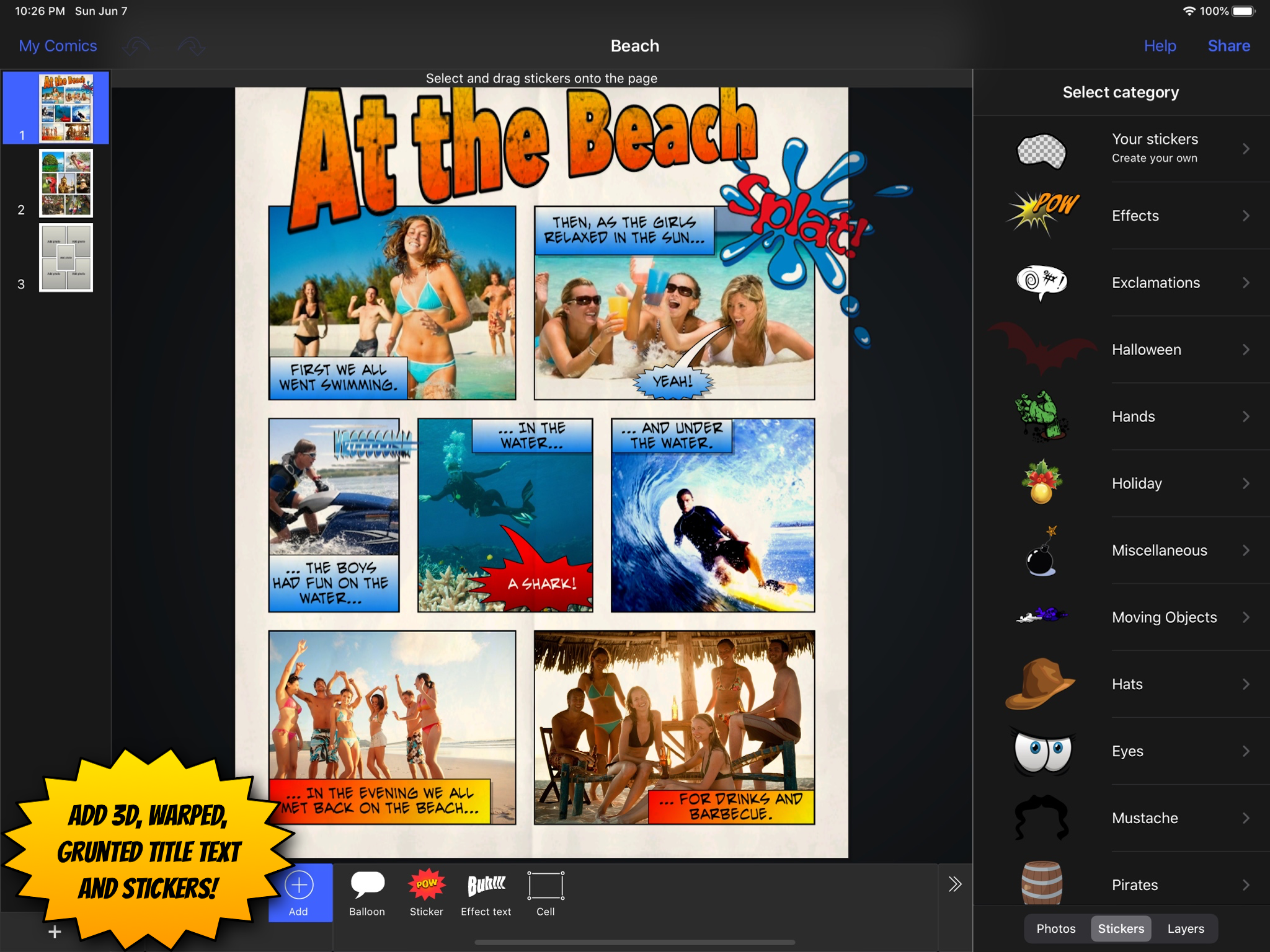
Task: Open the Help link
Action: coord(1160,46)
